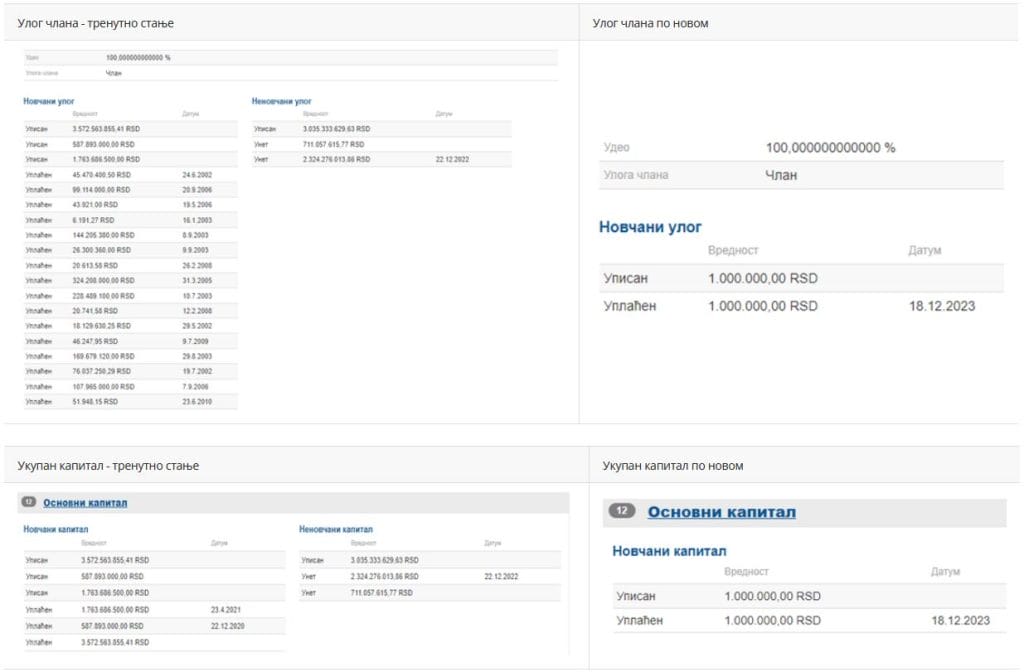Click Новчани капитал heading in right panel
The image size is (1024, 672).
(669, 551)
